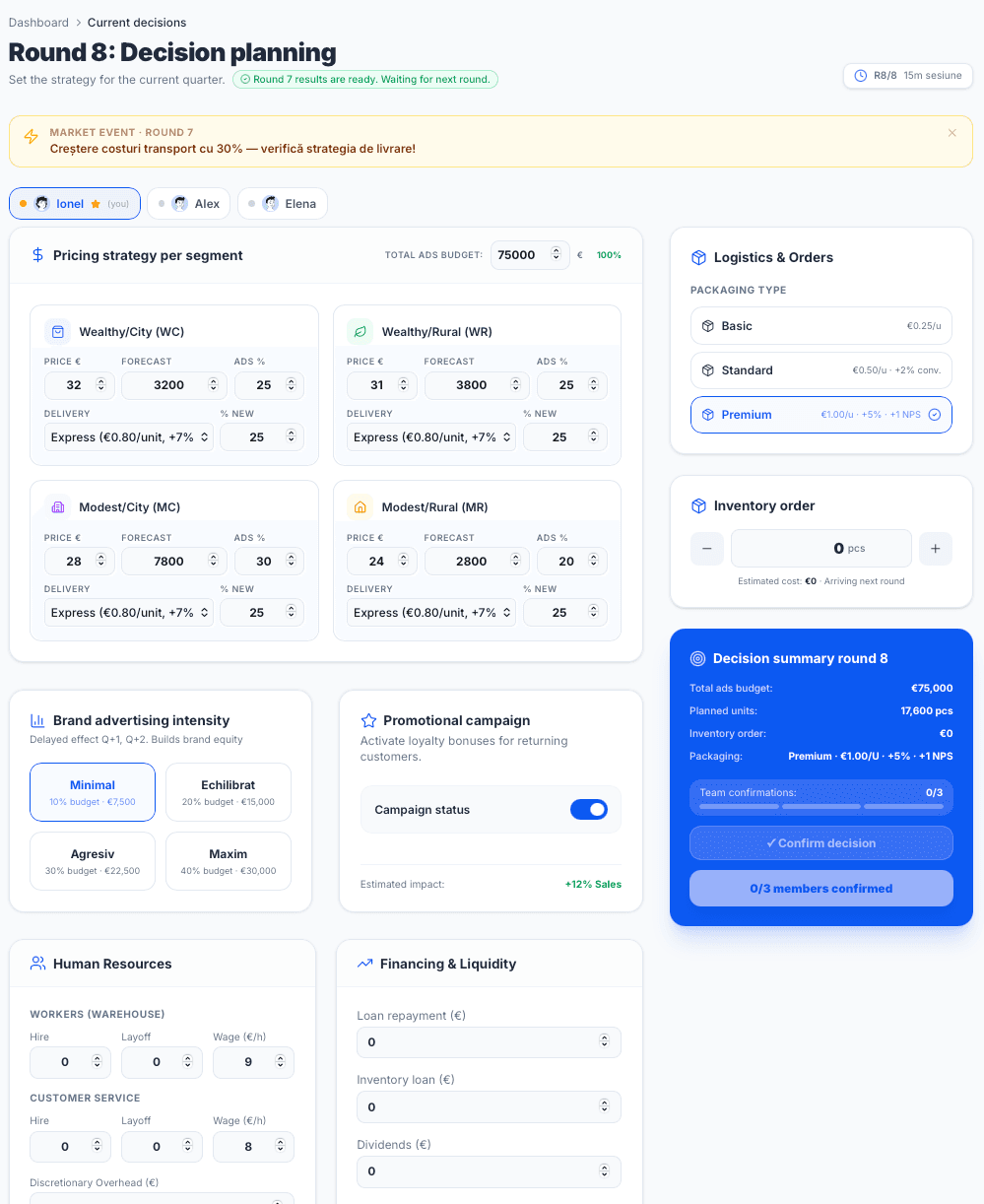Decrease inventory order with minus button

coord(707,548)
